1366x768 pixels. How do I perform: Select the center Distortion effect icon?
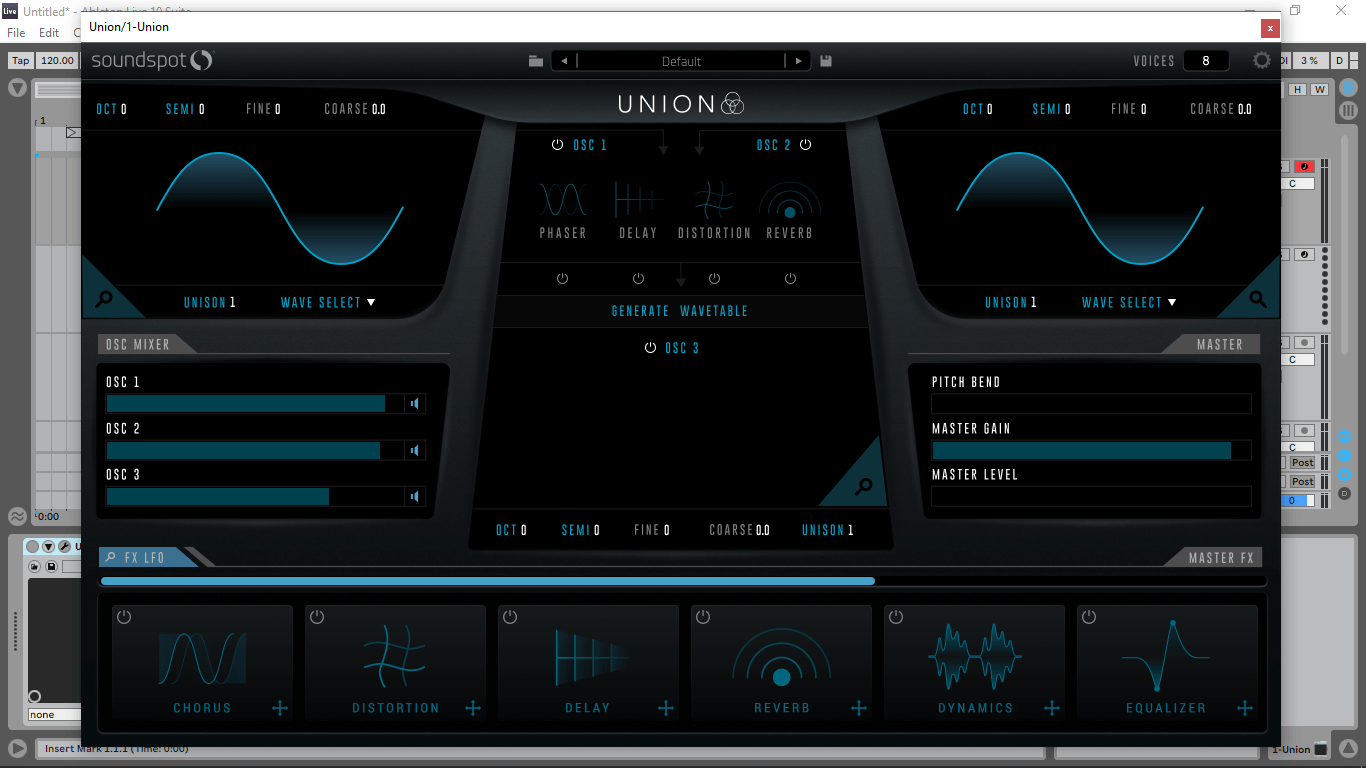[x=714, y=199]
